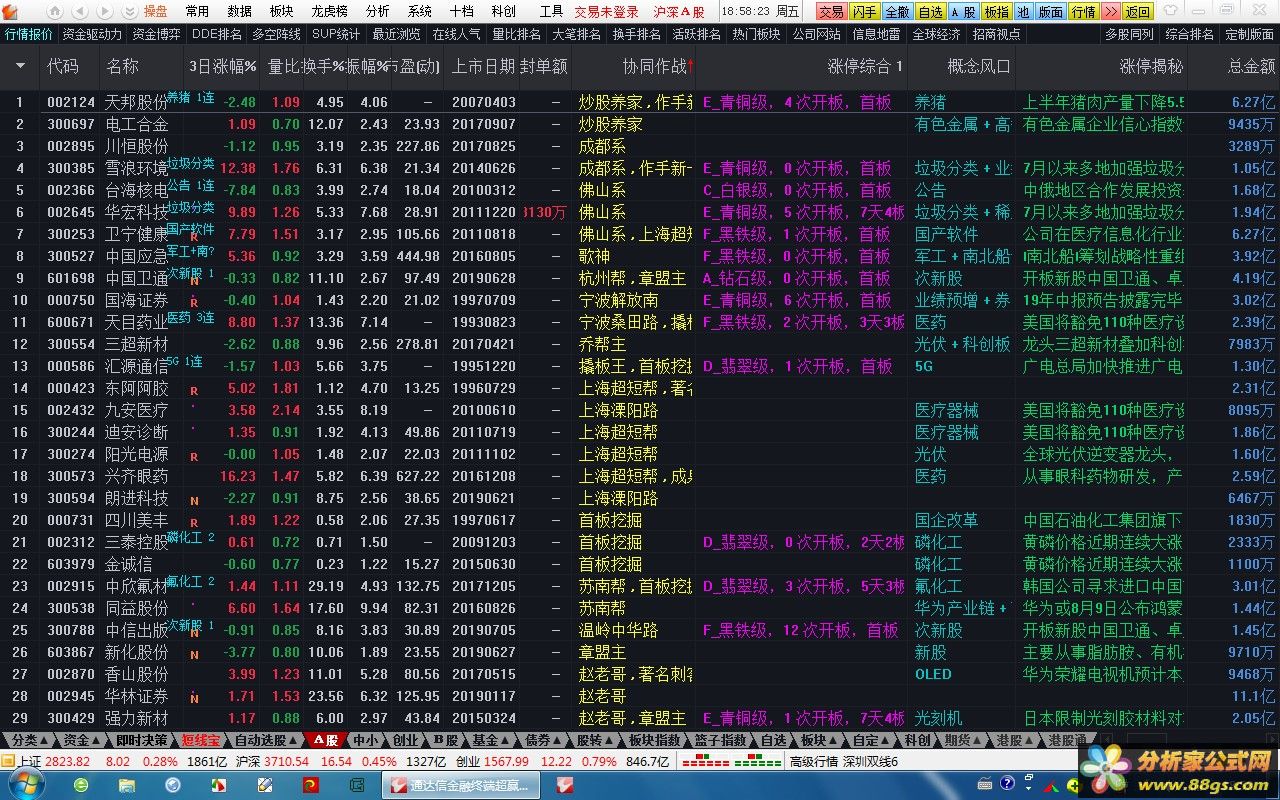
Task: Click stock code 300385
Action: click(71, 168)
